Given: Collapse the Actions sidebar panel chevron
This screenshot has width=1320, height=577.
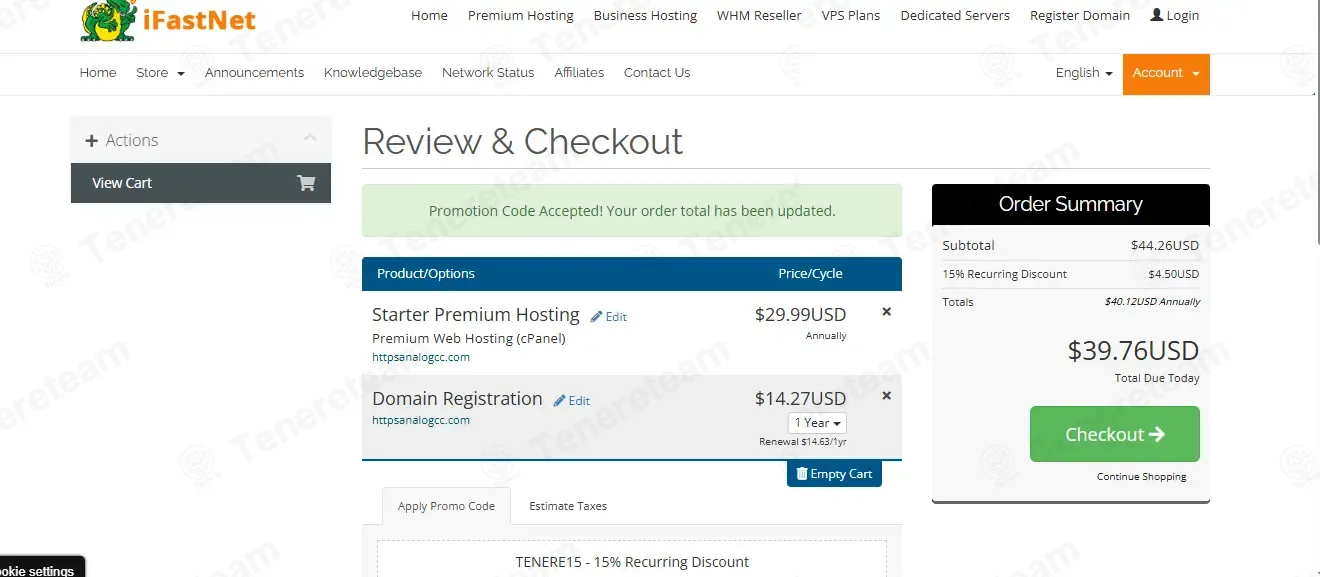Looking at the screenshot, I should [310, 138].
